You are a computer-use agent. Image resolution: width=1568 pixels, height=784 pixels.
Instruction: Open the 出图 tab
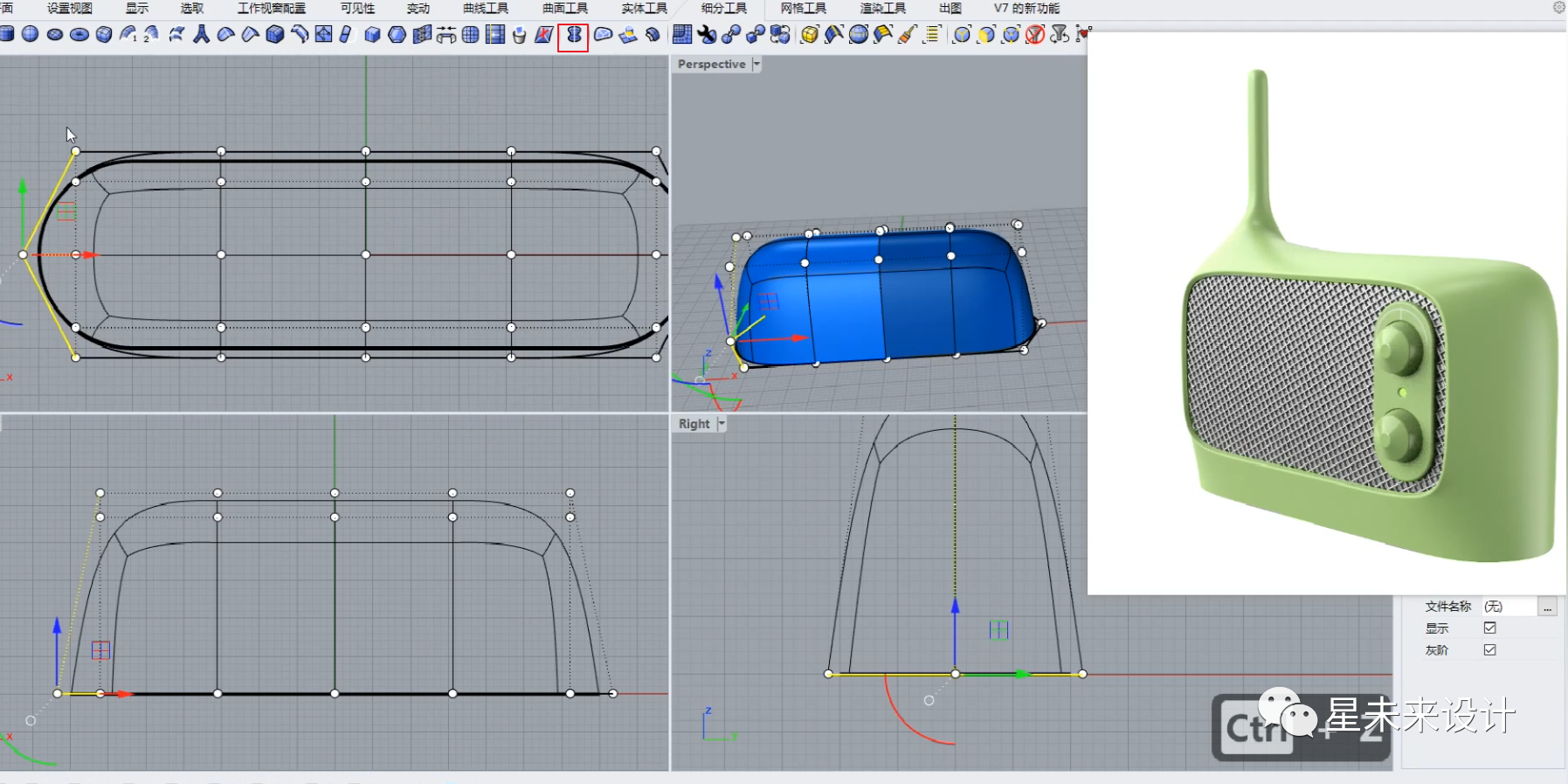950,8
